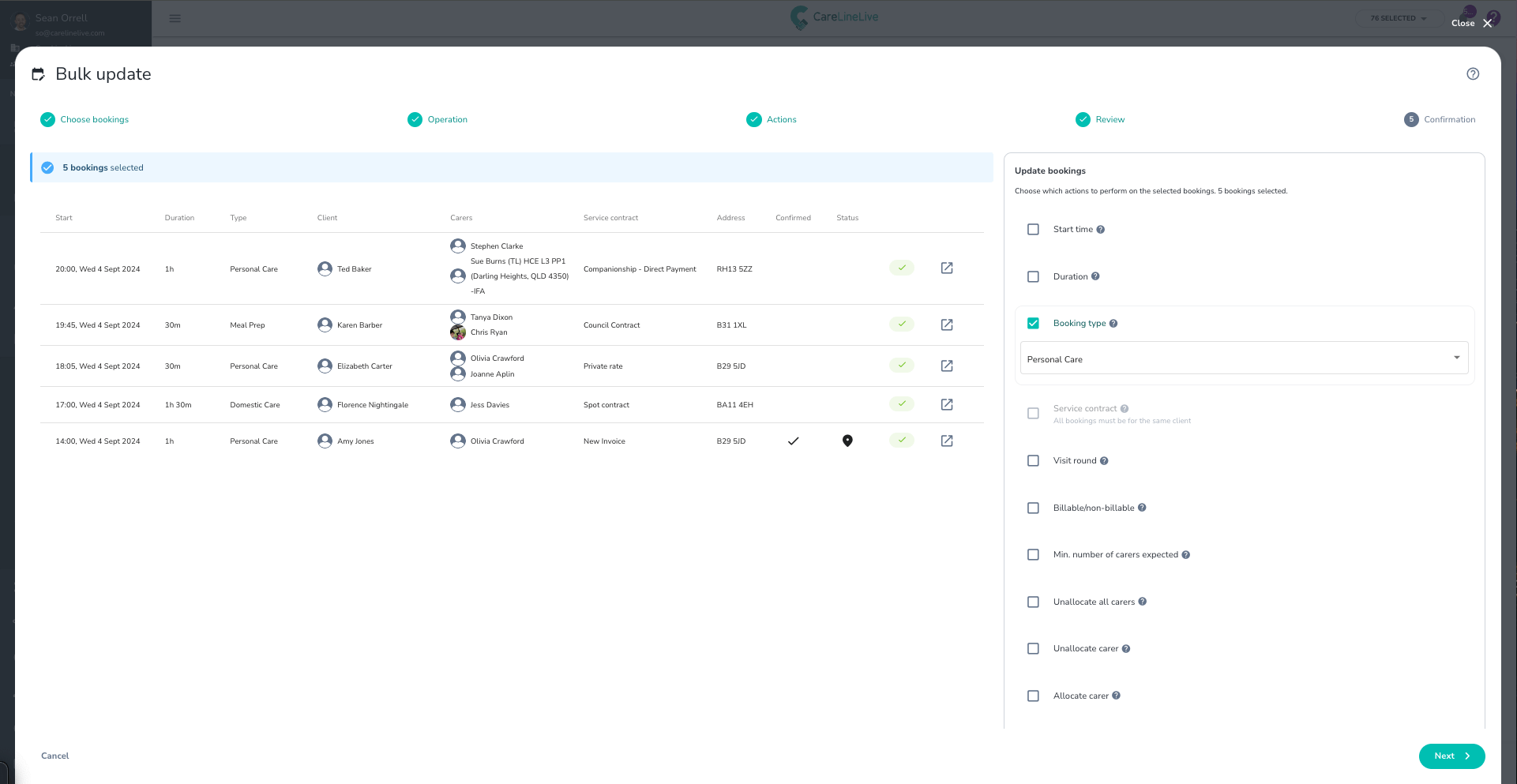Click help icon next to Start time
This screenshot has width=1517, height=784.
coord(1101,230)
